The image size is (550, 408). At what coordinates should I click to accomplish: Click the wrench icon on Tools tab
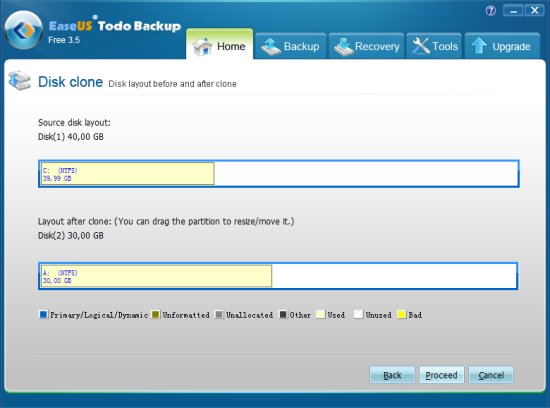coord(421,46)
